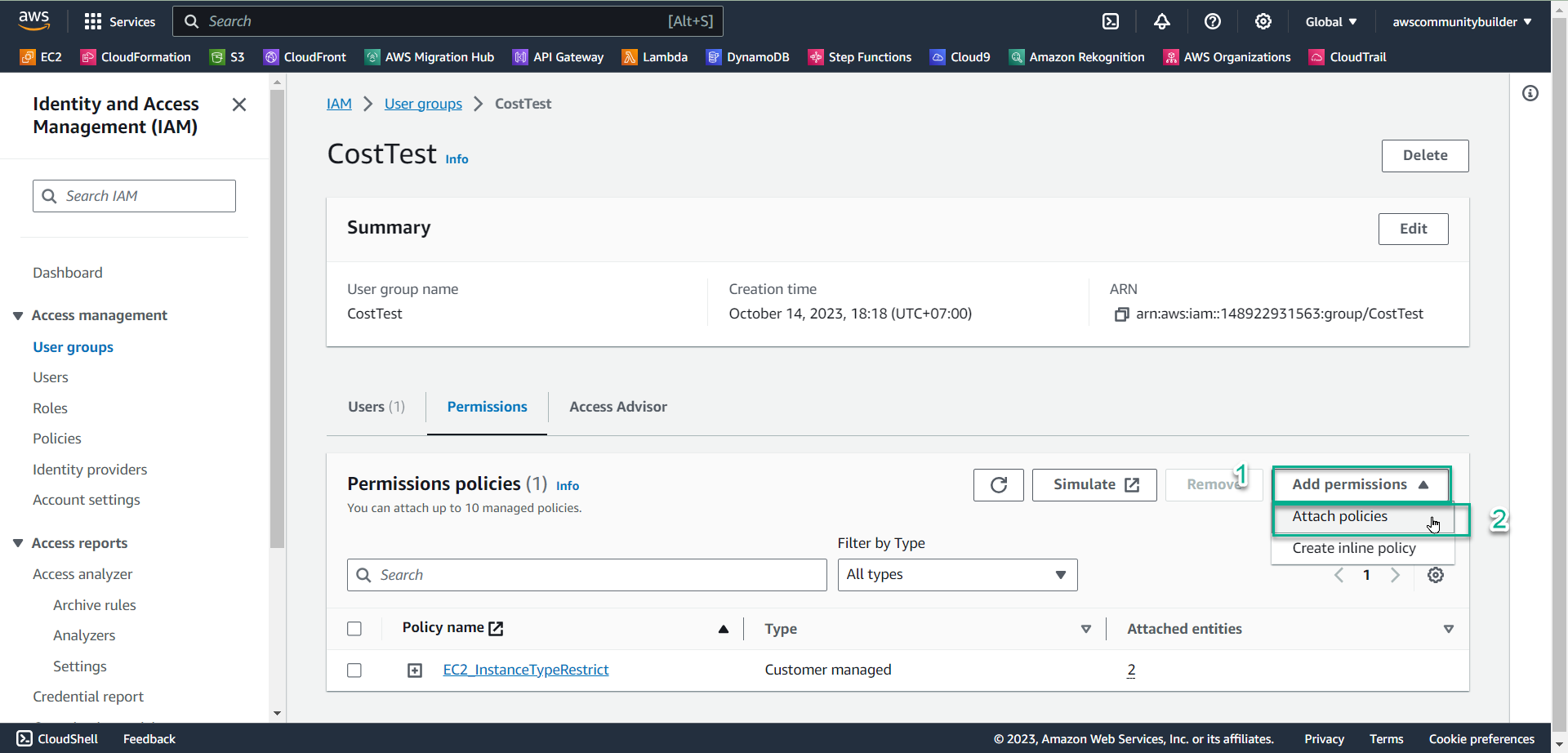Select the Permissions tab
The image size is (1568, 753).
[488, 407]
